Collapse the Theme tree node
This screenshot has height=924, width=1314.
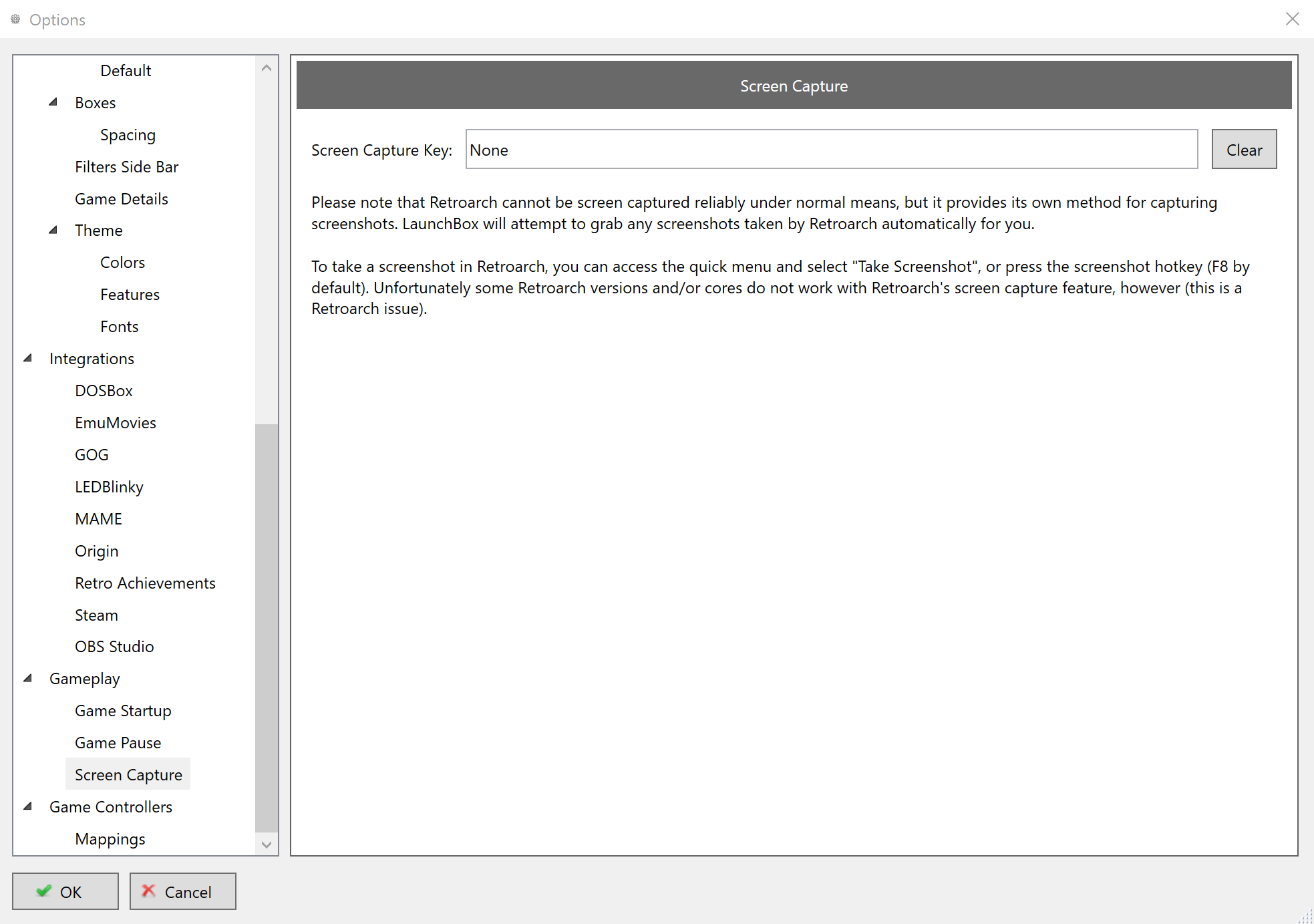[x=53, y=230]
